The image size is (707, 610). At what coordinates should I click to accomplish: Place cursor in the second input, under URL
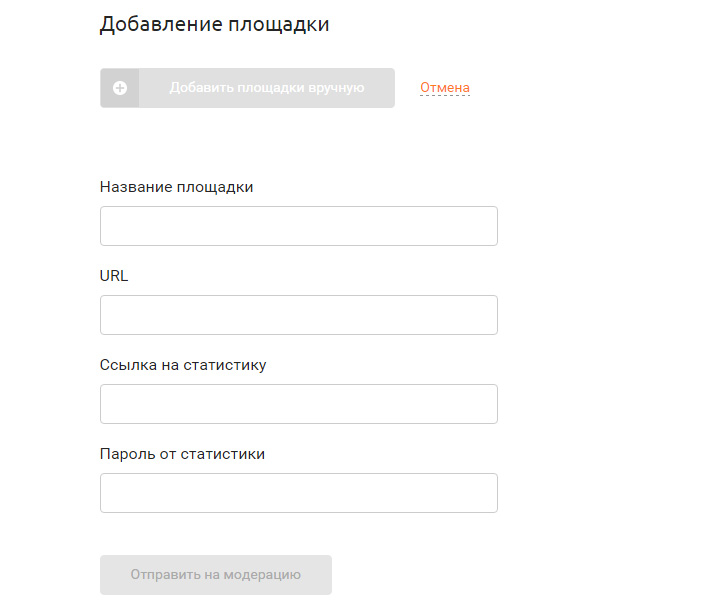tap(298, 315)
